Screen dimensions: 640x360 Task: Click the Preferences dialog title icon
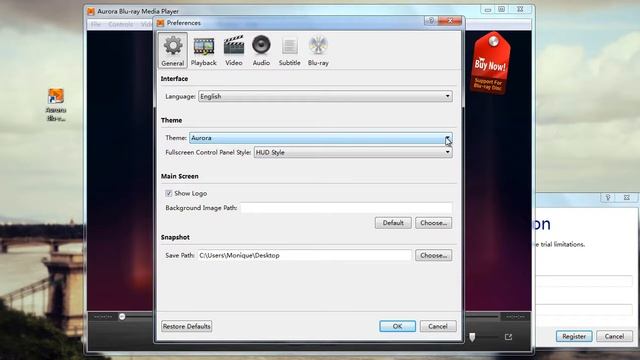[160, 23]
